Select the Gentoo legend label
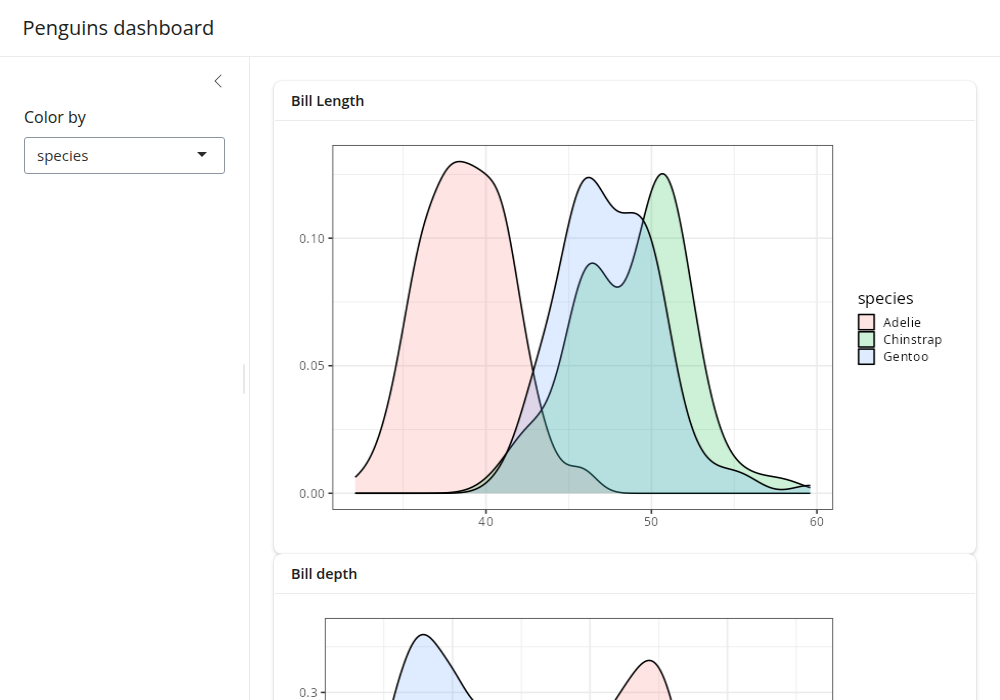 pos(905,356)
